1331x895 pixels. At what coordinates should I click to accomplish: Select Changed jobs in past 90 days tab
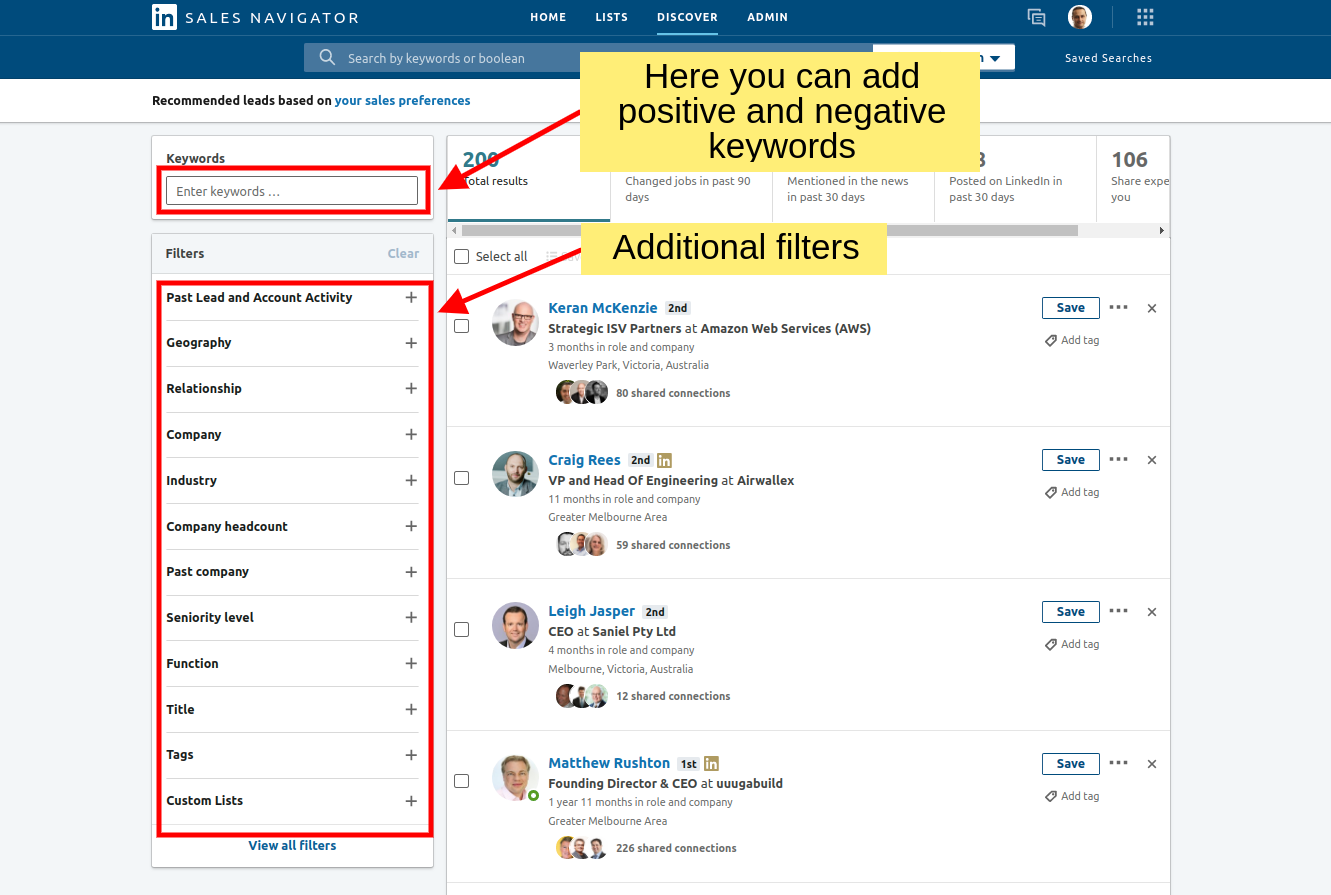[691, 178]
